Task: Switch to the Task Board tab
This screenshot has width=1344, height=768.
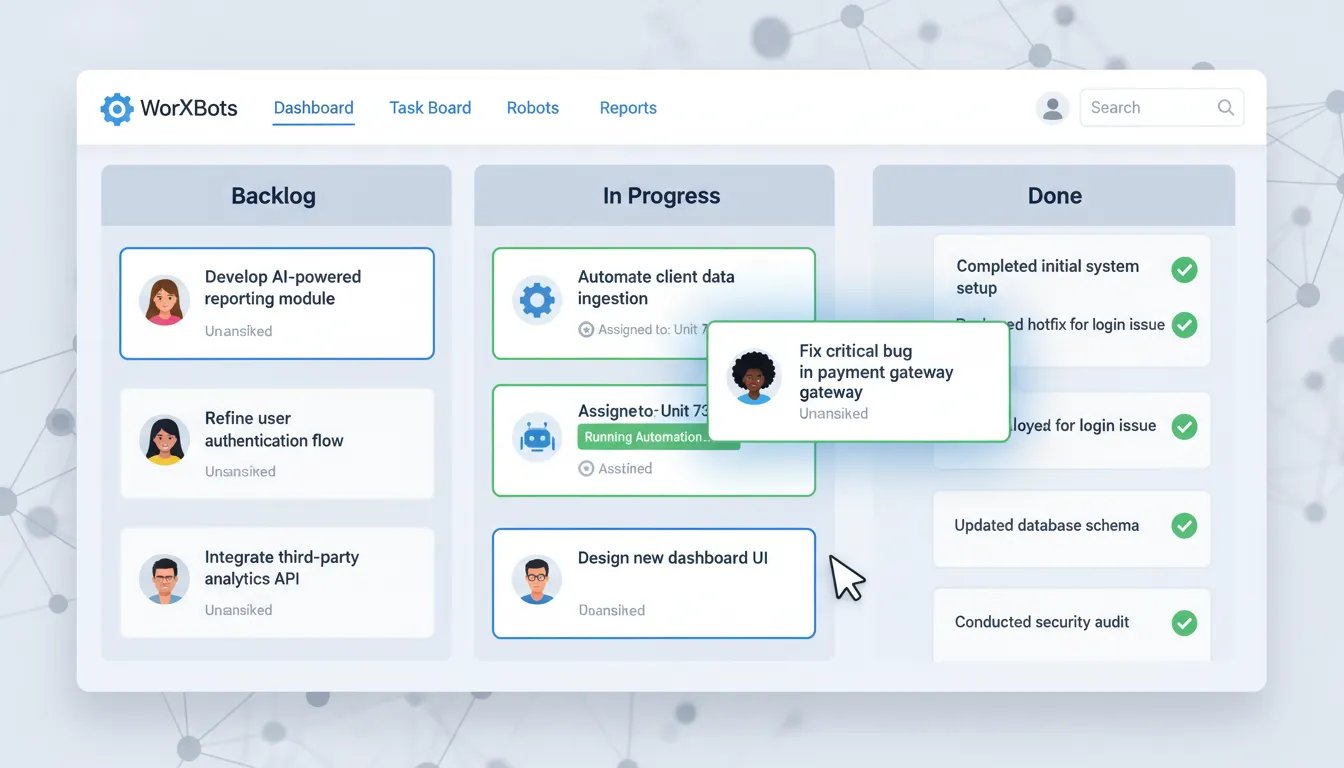Action: 430,107
